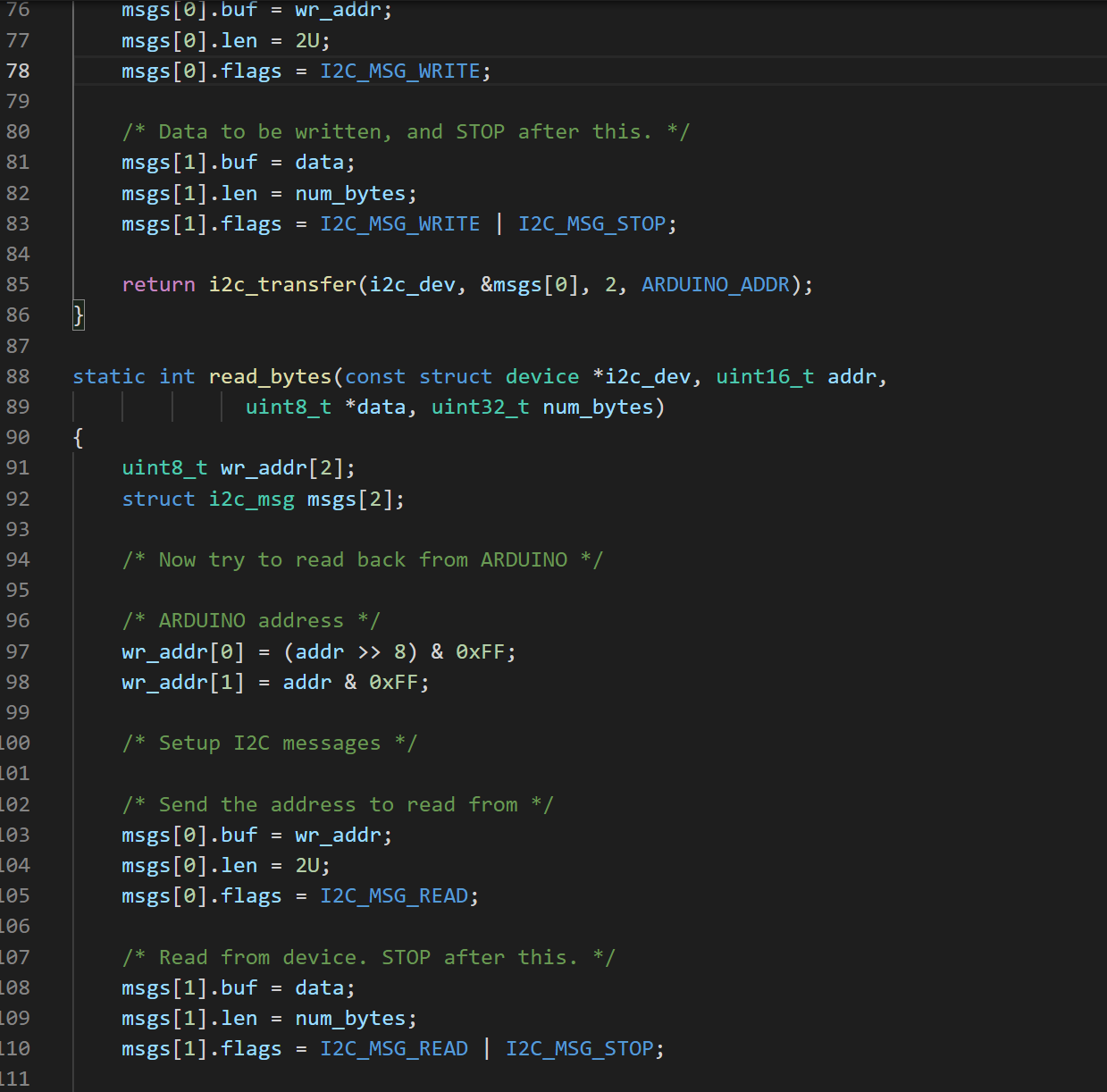The image size is (1107, 1092).
Task: Click uint8_t type on line 89
Action: [289, 407]
